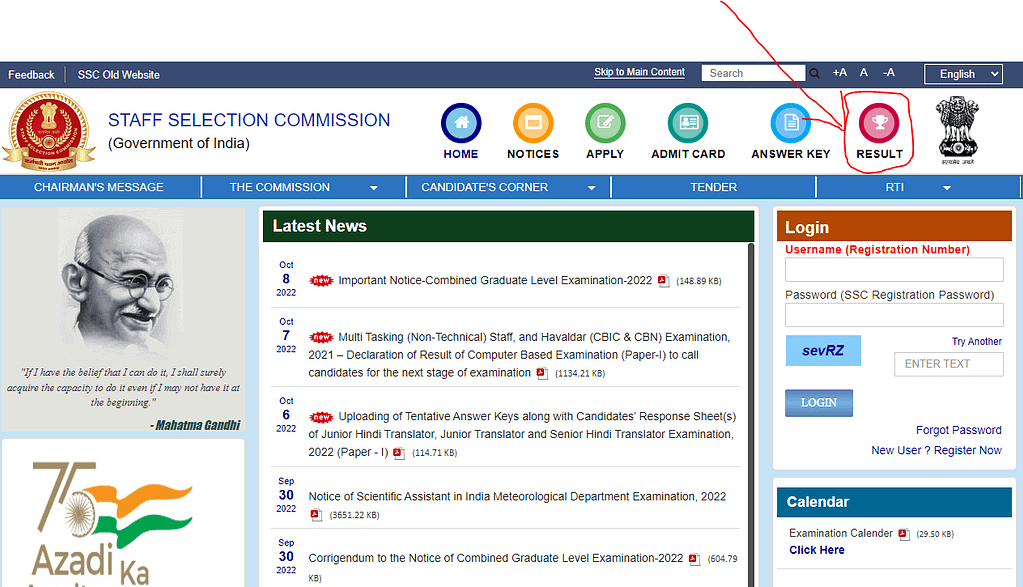Open the Answer Key document icon
The width and height of the screenshot is (1023, 587).
click(x=791, y=123)
